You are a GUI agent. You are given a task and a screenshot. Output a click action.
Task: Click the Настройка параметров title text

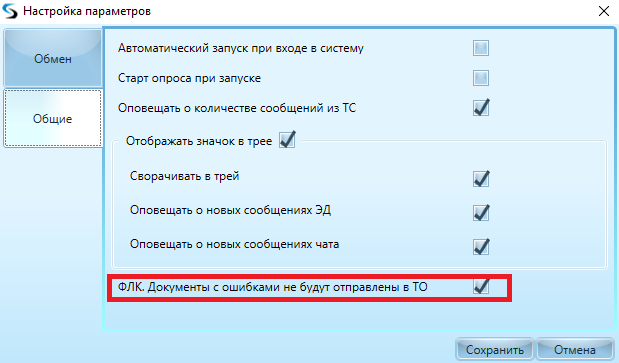[x=87, y=11]
